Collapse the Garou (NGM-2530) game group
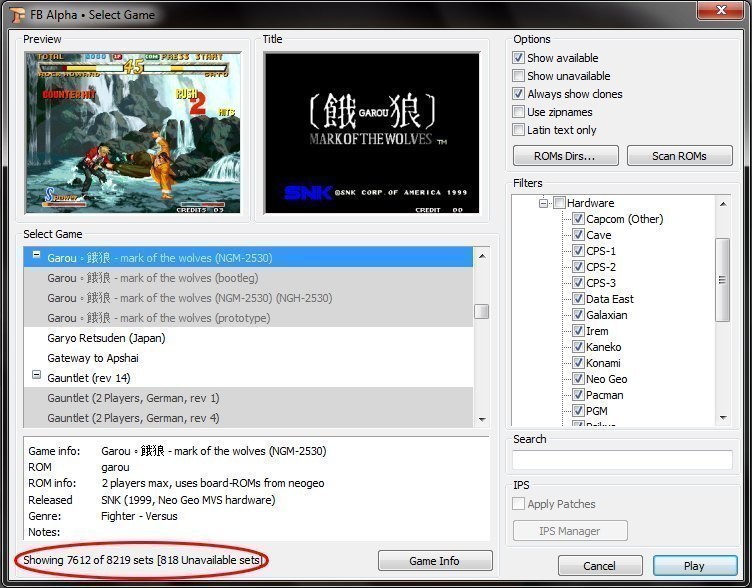The width and height of the screenshot is (752, 588). (36, 255)
